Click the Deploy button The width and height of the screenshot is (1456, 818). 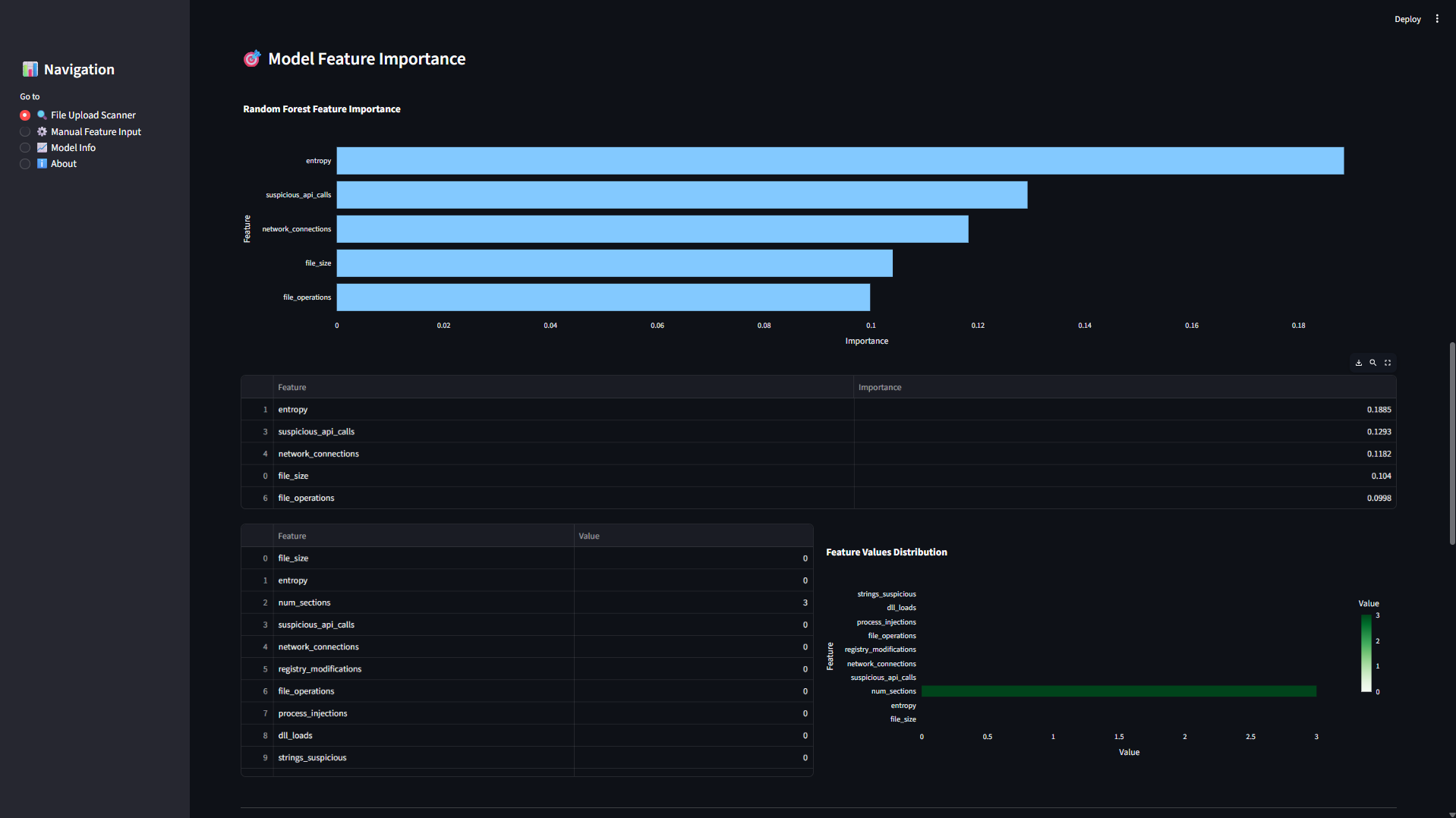[1407, 19]
